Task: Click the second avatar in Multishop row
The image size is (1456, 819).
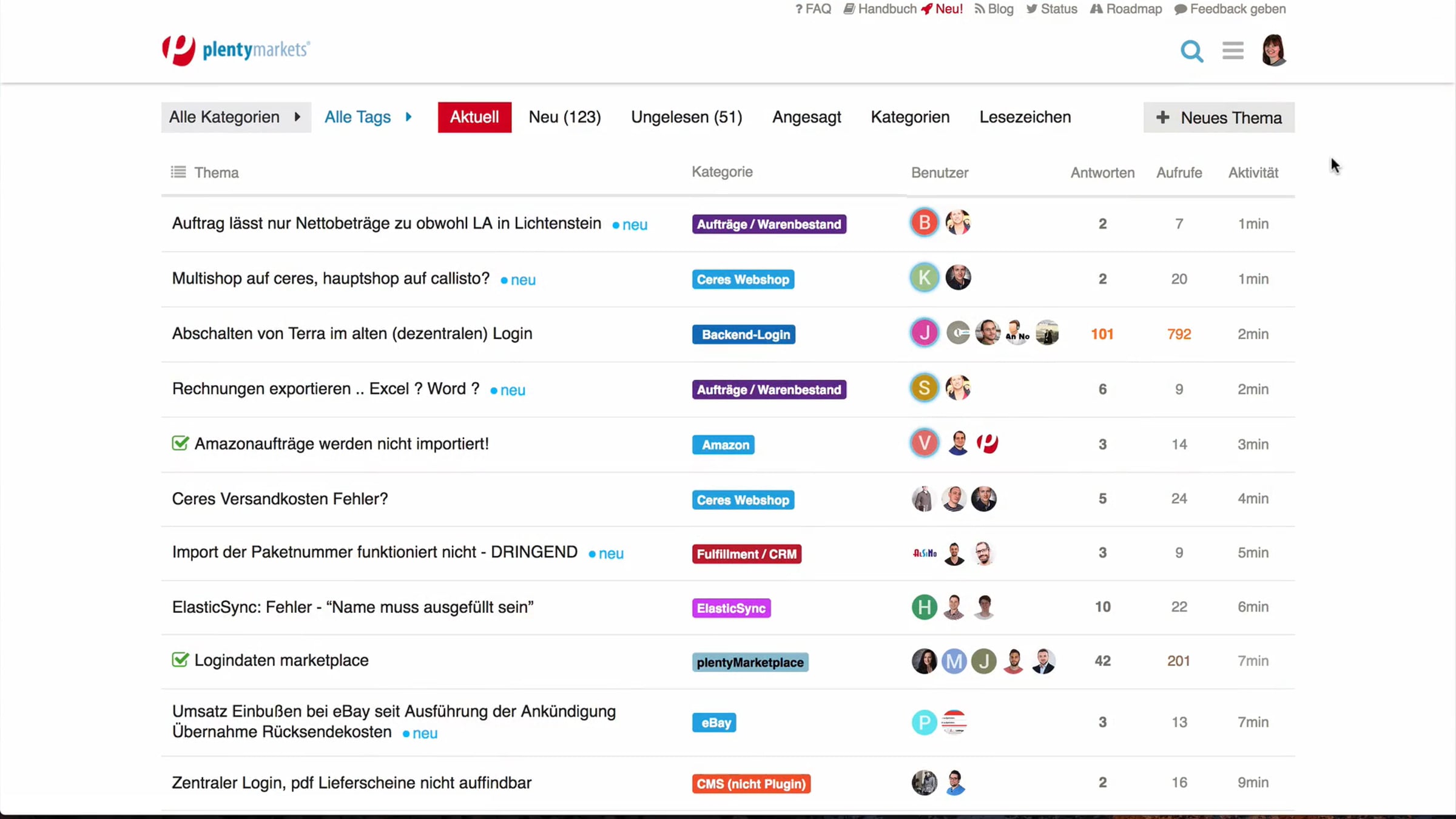Action: (959, 278)
